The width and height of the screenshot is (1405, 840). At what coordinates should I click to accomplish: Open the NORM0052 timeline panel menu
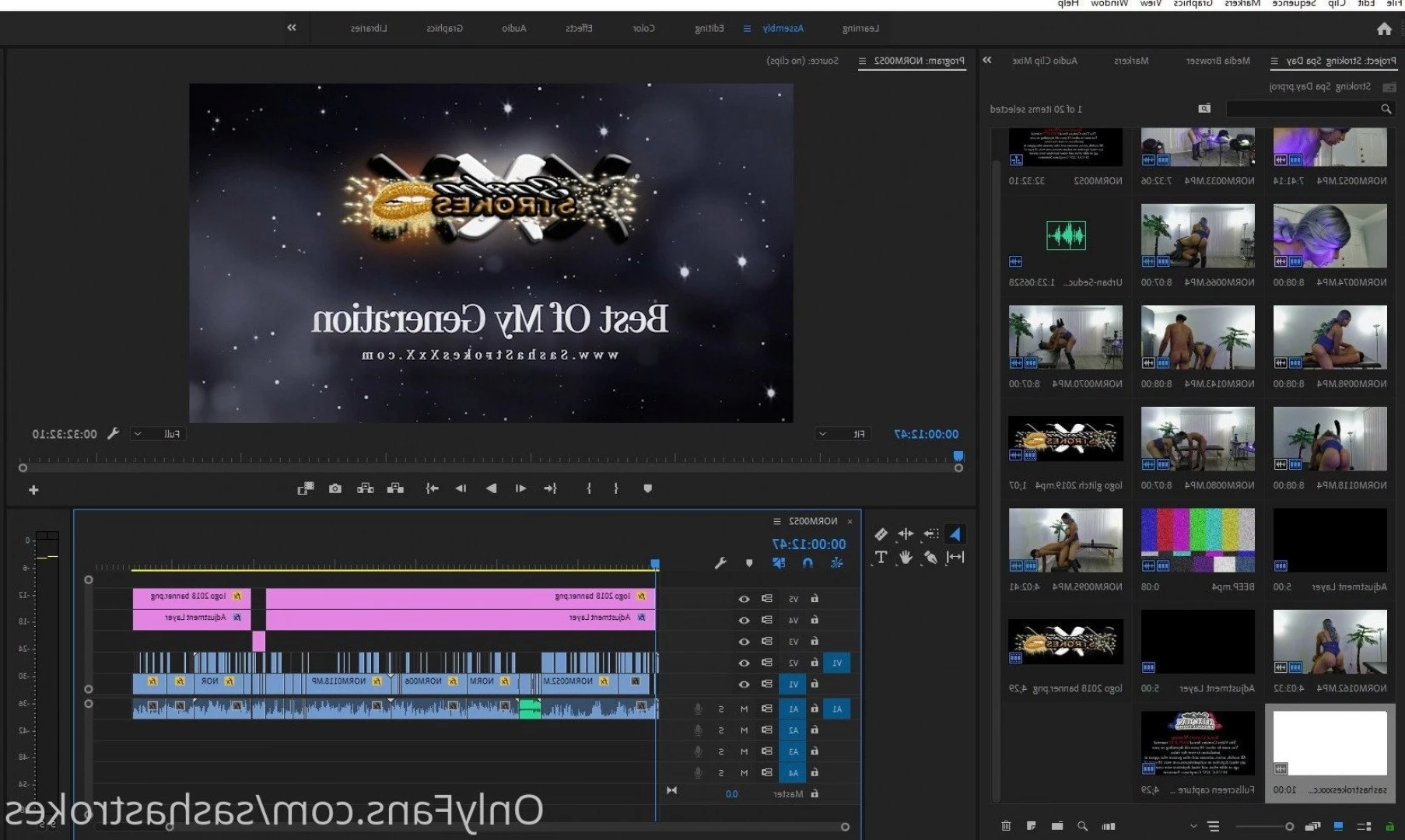tap(776, 521)
